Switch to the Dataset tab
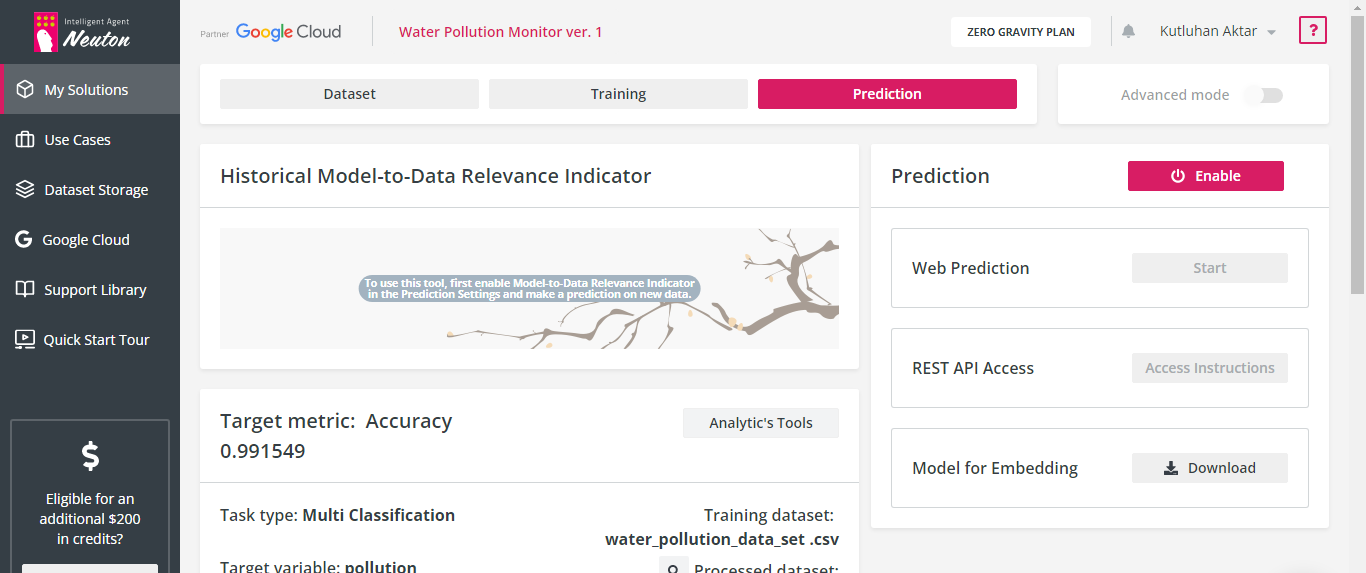Screen dimensions: 1366x573 349,94
